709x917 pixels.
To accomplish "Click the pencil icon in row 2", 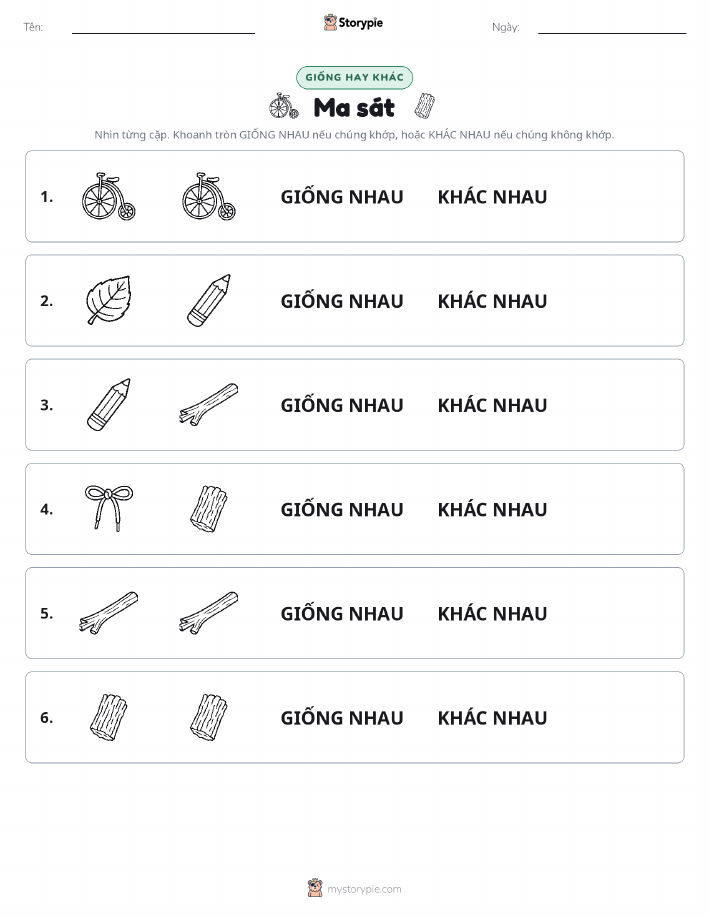I will click(x=209, y=300).
